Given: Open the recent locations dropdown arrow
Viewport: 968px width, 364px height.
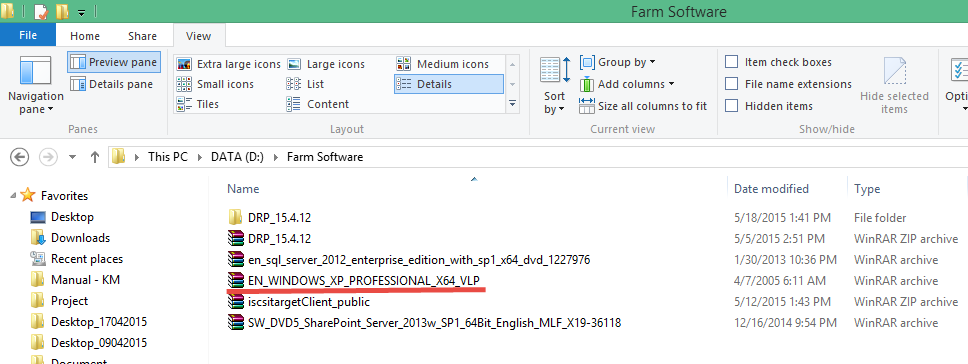Looking at the screenshot, I should pyautogui.click(x=72, y=157).
